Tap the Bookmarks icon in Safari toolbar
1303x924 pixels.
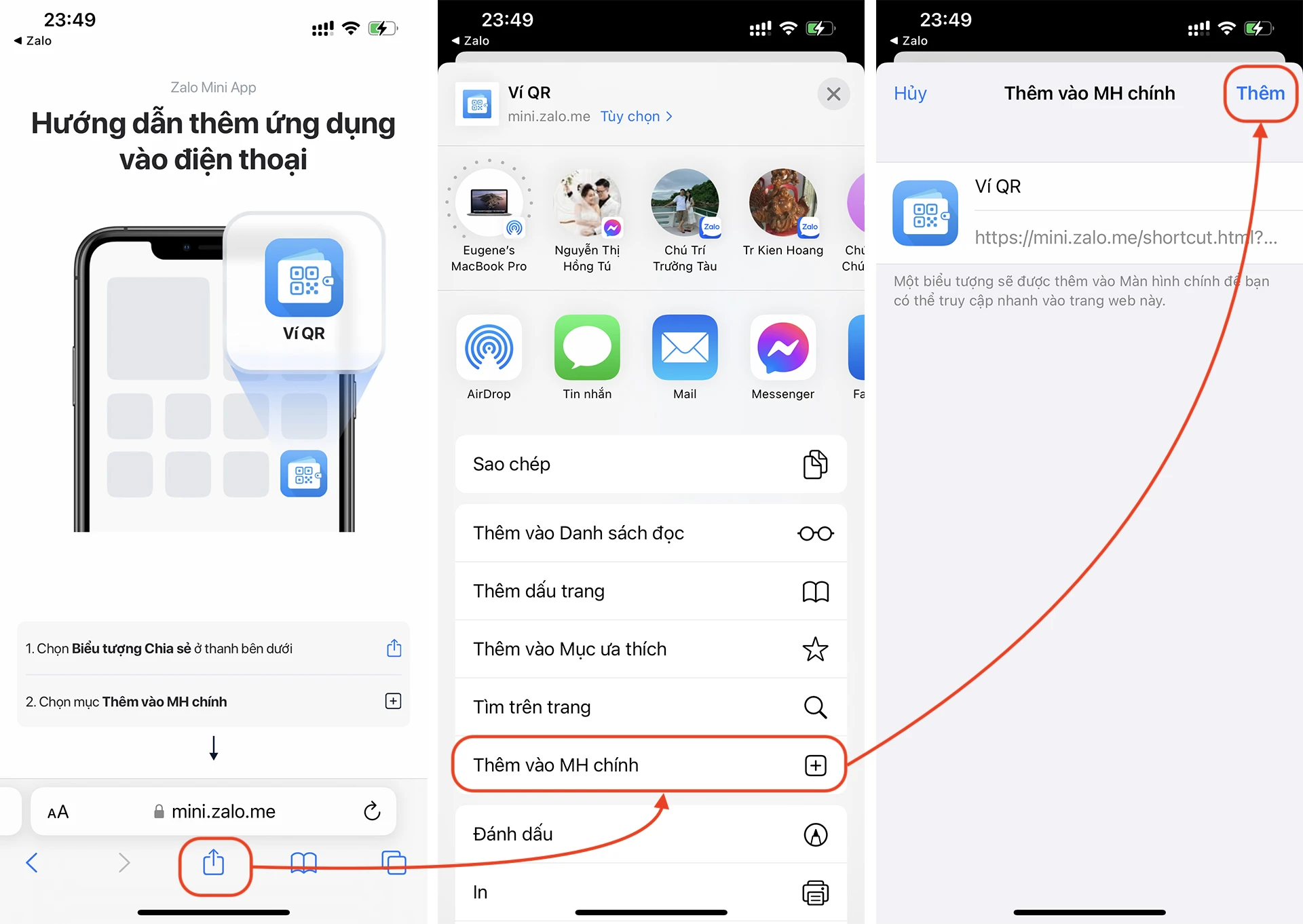click(303, 868)
